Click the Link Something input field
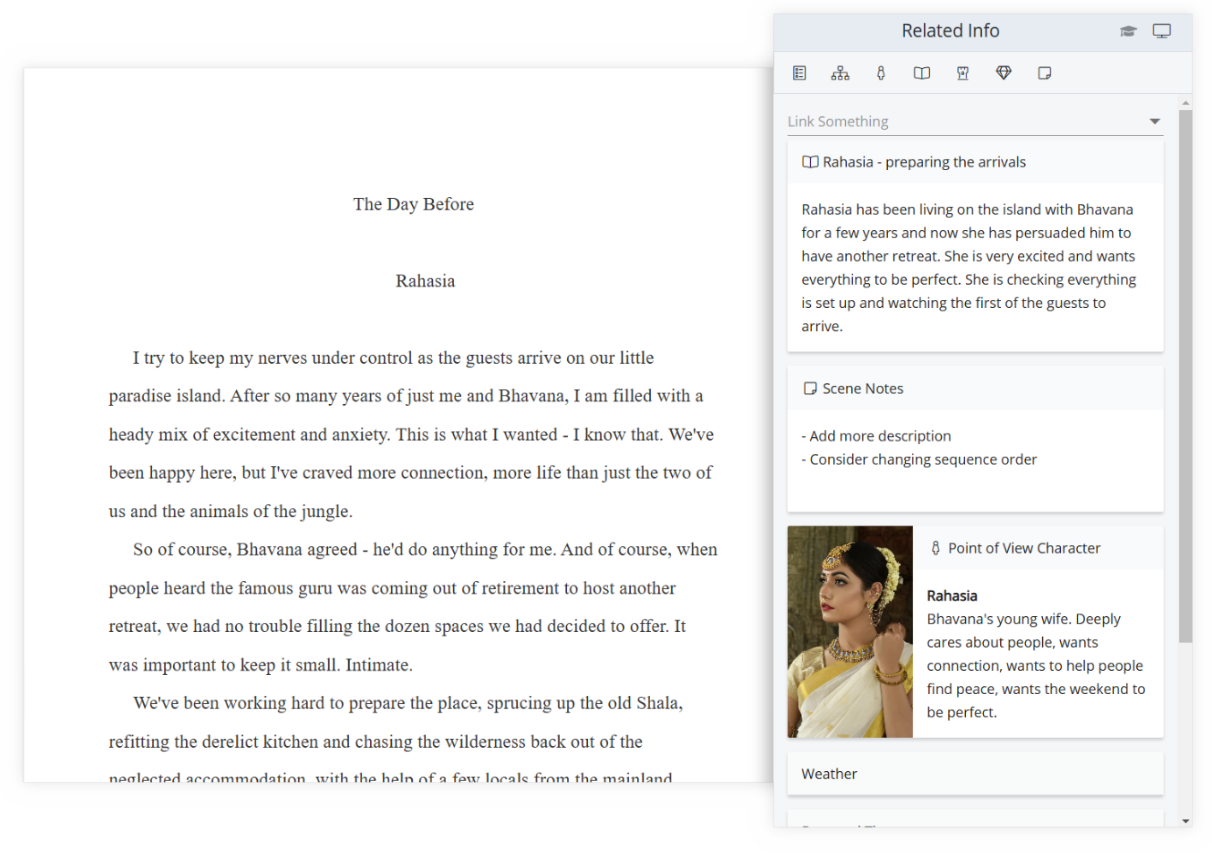 point(975,121)
